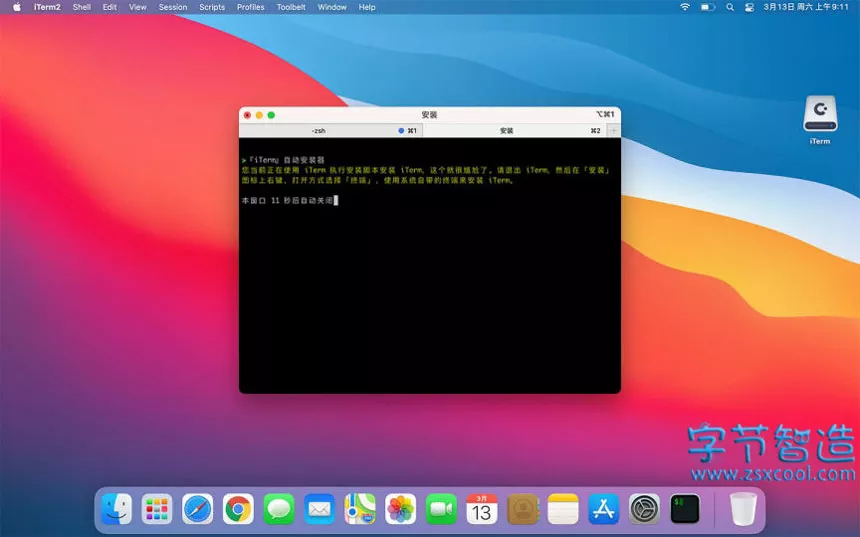
Task: Open Mail app in the Dock
Action: click(319, 509)
